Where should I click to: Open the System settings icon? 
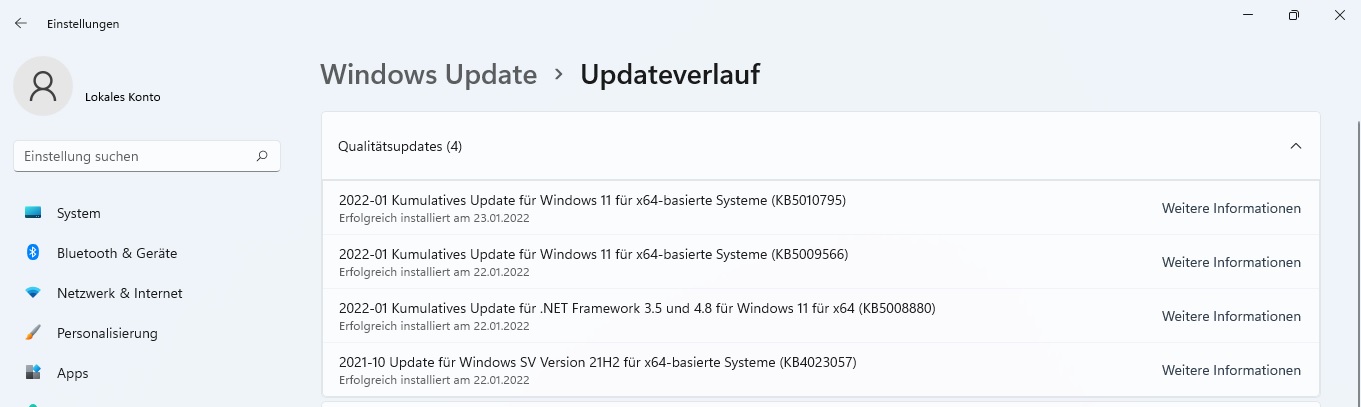pyautogui.click(x=33, y=213)
